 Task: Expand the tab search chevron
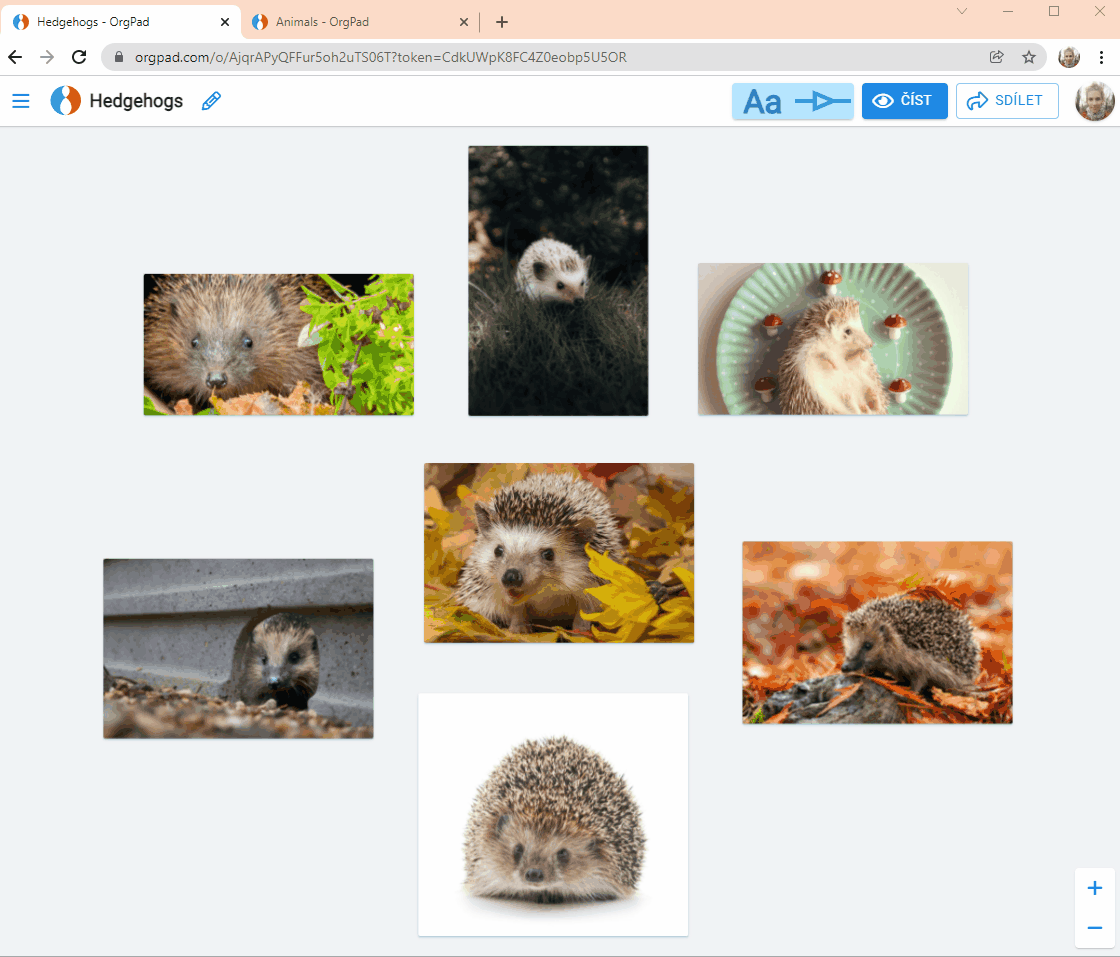click(962, 11)
